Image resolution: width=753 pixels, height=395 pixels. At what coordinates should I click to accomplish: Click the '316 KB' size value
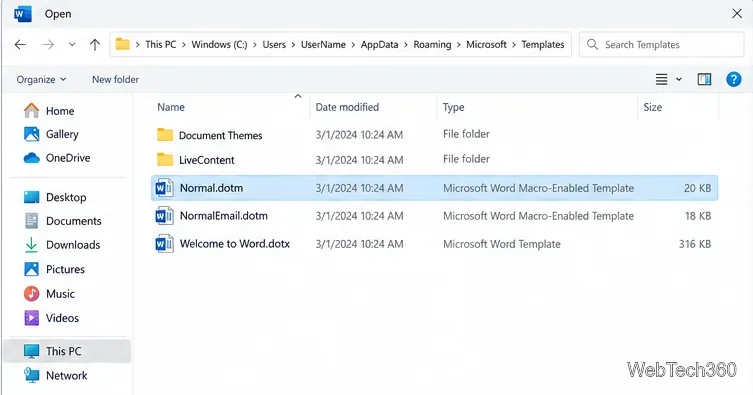(x=694, y=244)
